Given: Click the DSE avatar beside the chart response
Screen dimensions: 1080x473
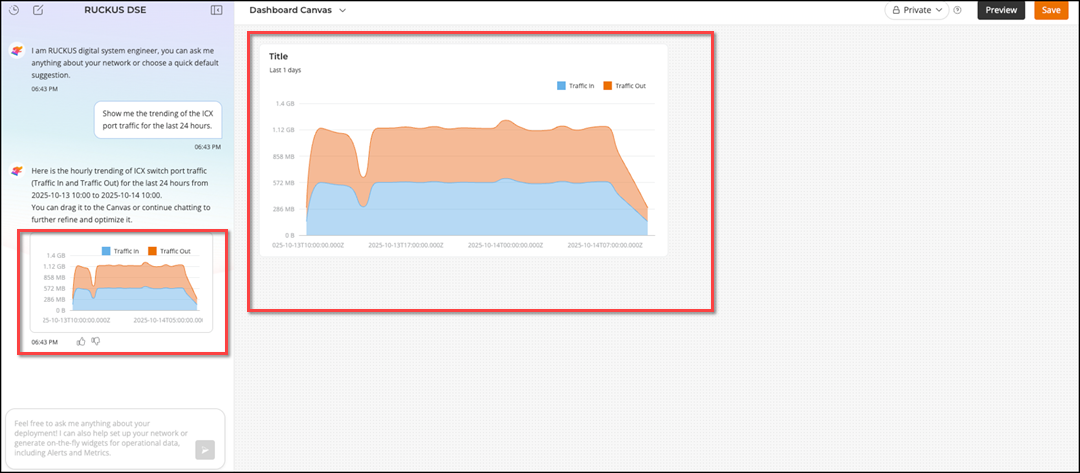Looking at the screenshot, I should point(17,171).
